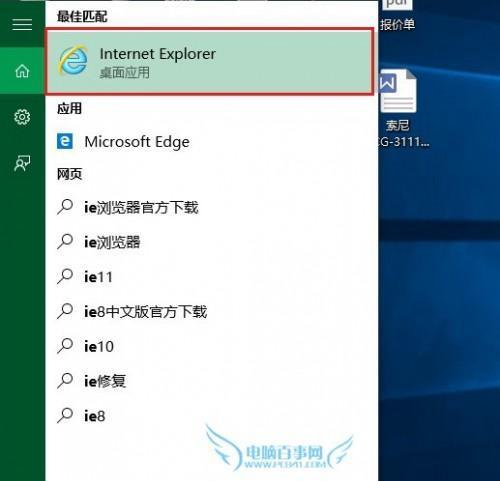500x481 pixels.
Task: Open Settings gear in the search sidebar
Action: (22, 117)
